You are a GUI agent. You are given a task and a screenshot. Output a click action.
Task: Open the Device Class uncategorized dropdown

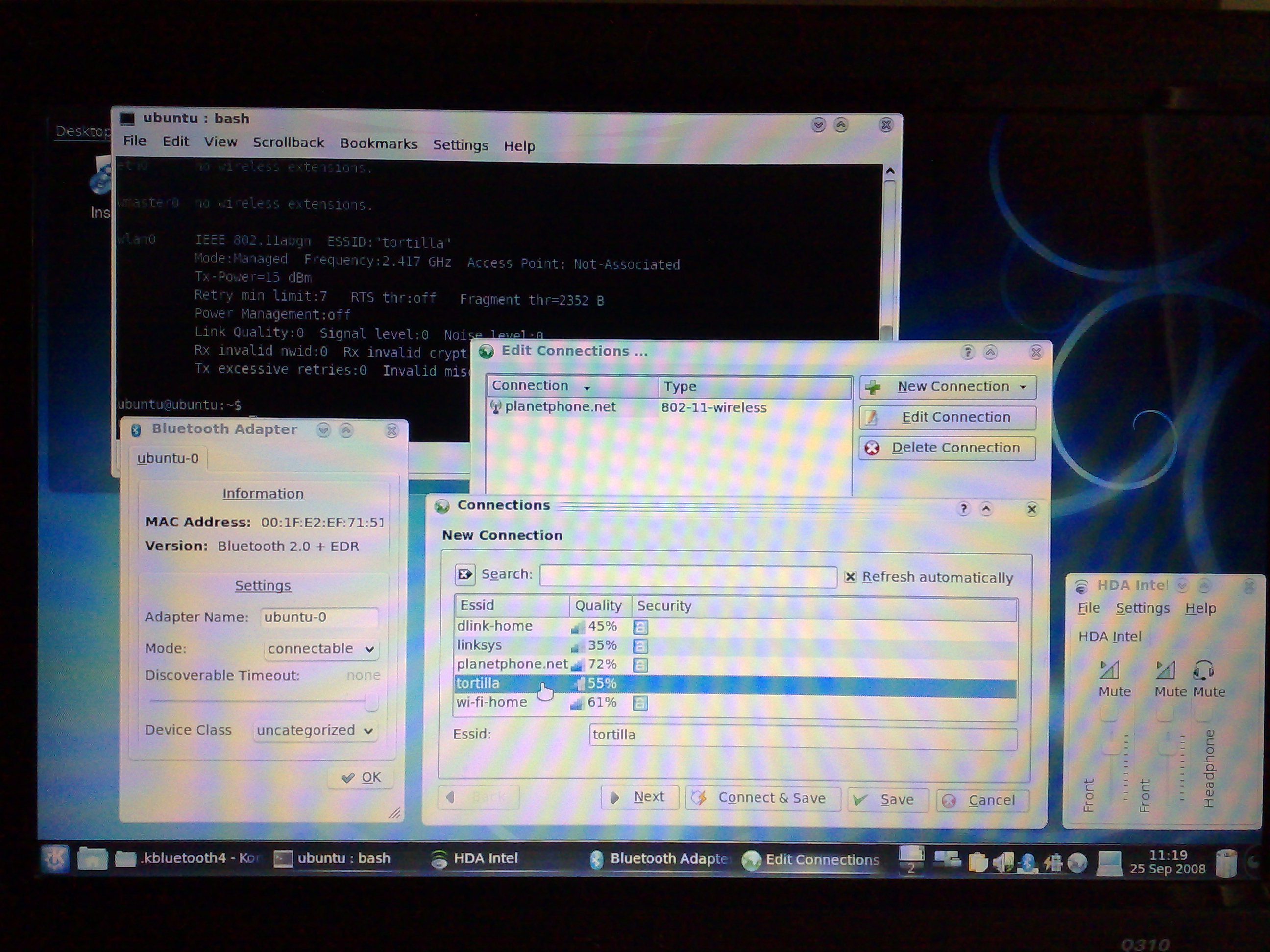[x=315, y=731]
